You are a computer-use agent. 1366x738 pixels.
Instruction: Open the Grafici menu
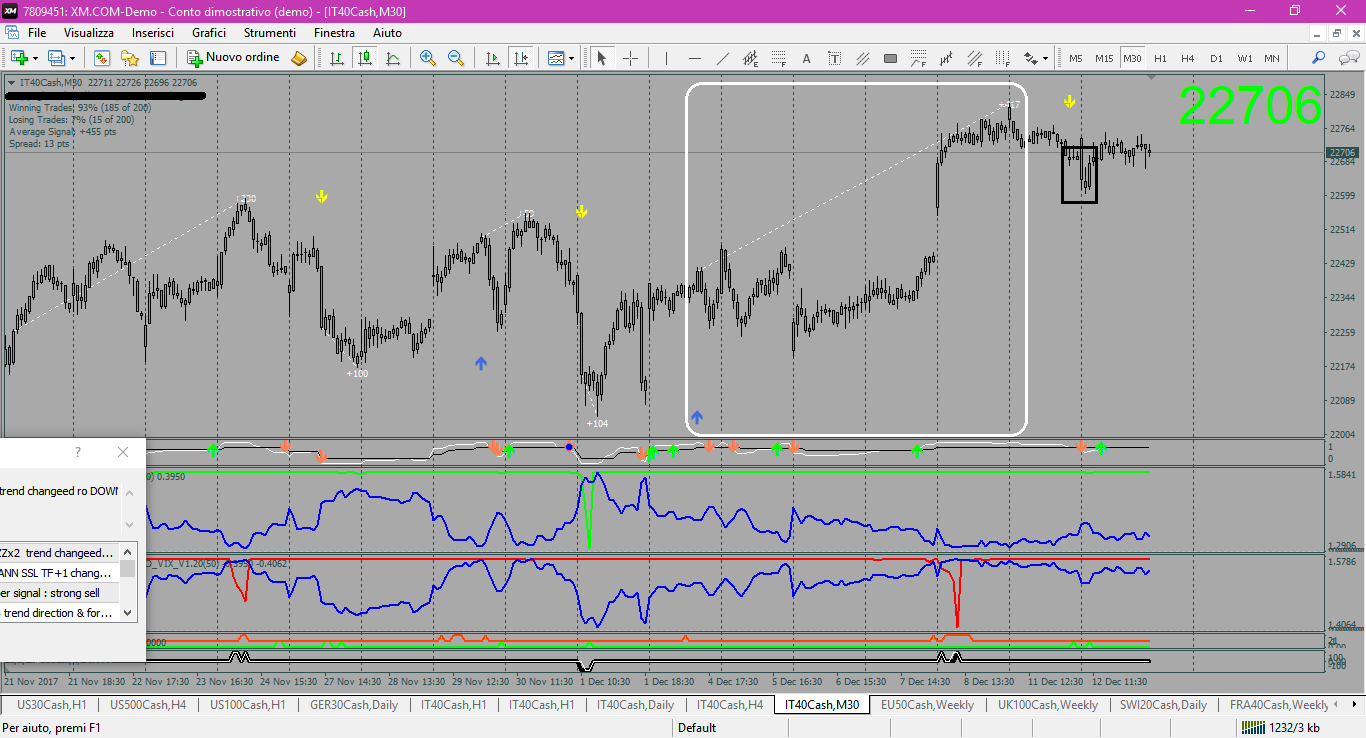pyautogui.click(x=209, y=33)
